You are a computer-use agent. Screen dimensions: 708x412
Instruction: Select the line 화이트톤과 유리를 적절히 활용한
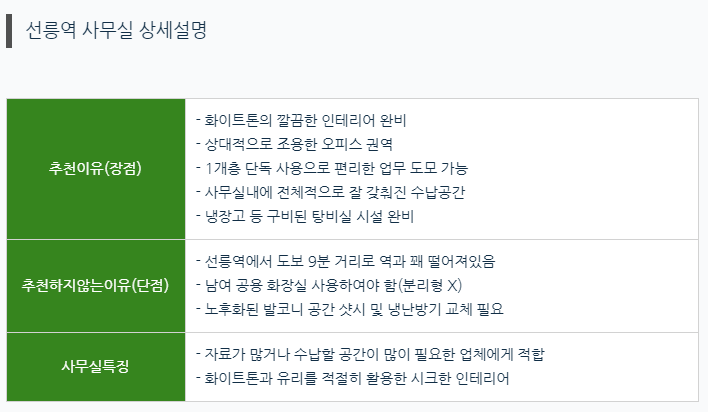[x=306, y=379]
